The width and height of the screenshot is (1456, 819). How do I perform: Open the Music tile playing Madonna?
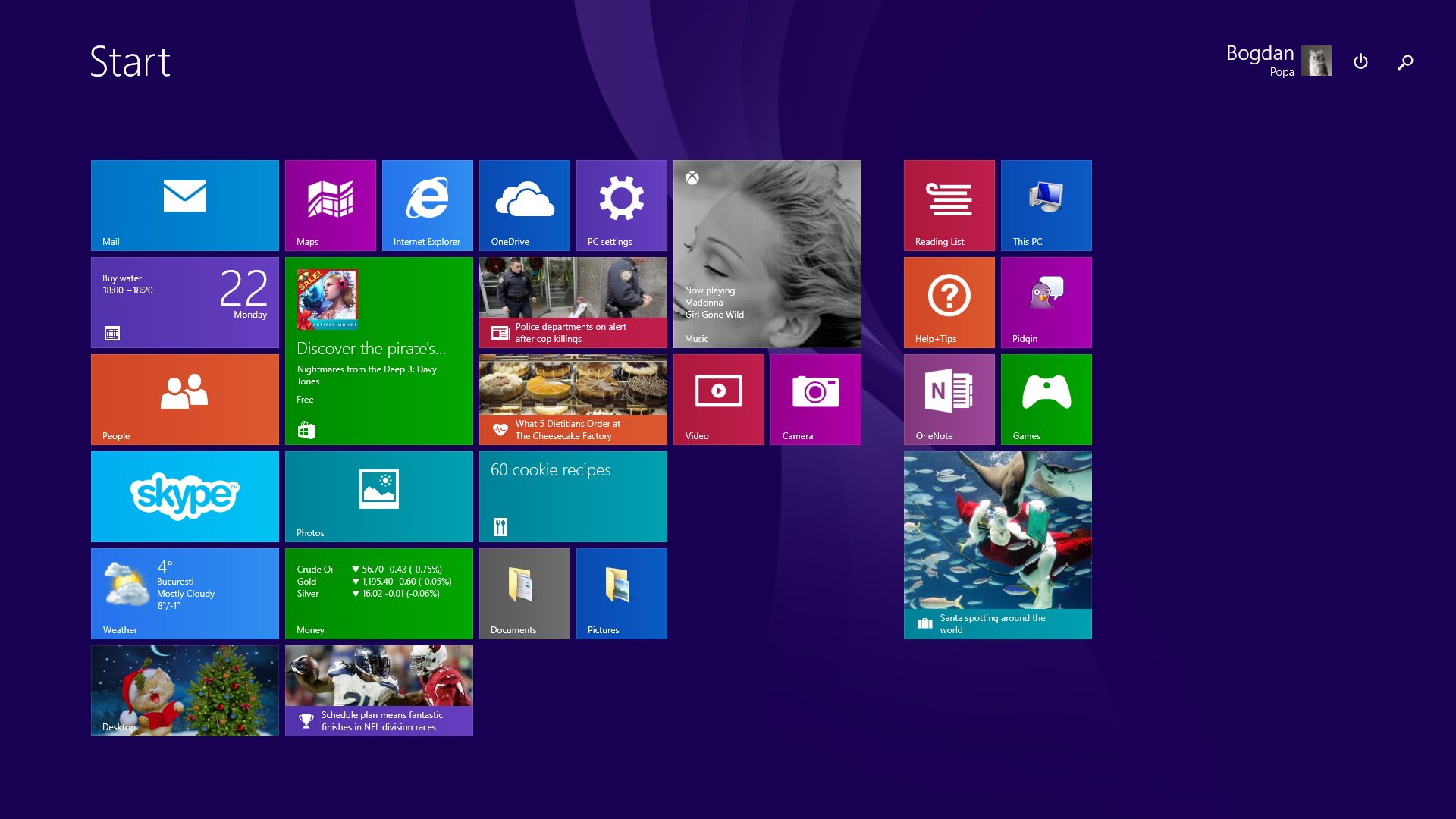767,254
